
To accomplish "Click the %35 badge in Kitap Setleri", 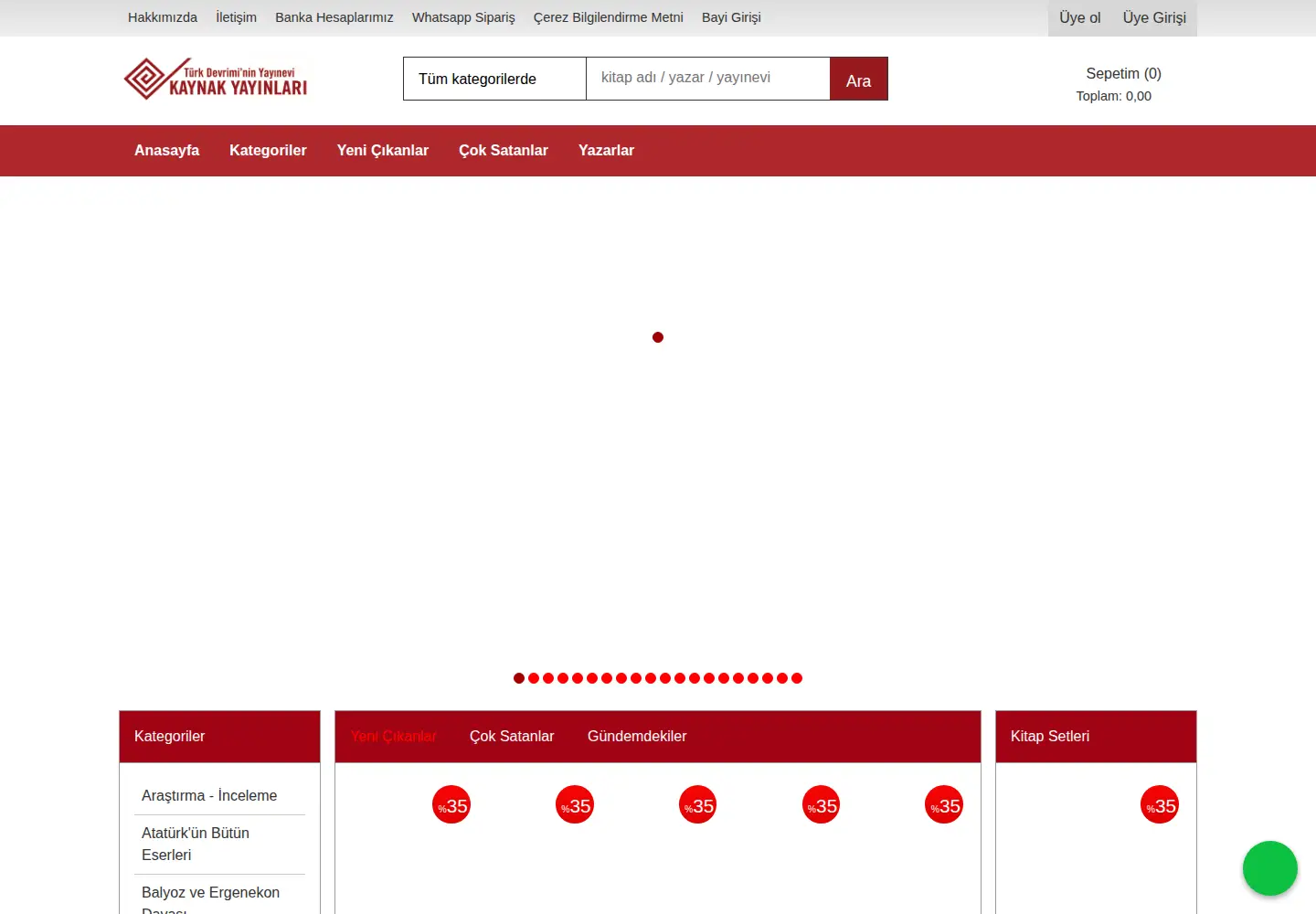I will pos(1160,805).
